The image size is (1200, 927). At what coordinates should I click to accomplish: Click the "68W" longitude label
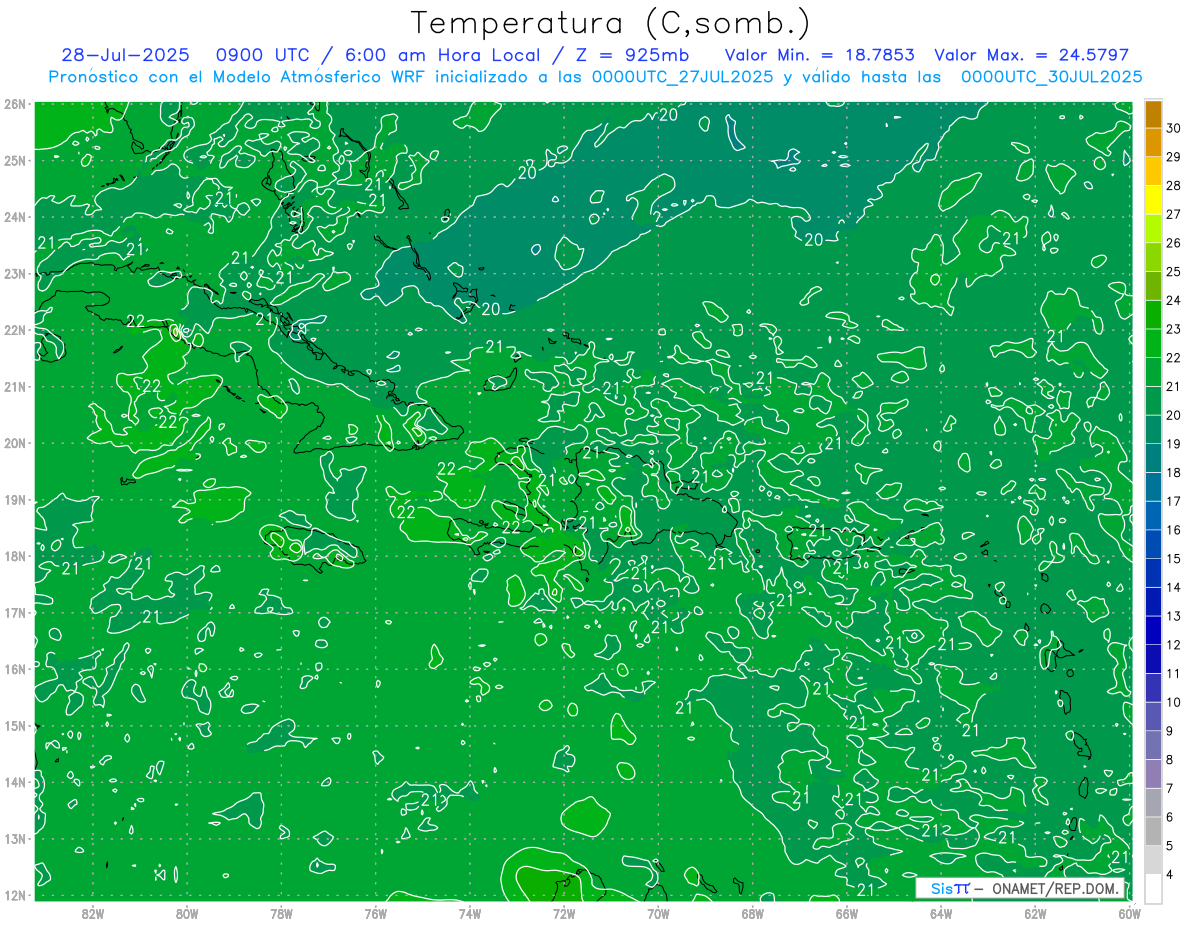(752, 914)
